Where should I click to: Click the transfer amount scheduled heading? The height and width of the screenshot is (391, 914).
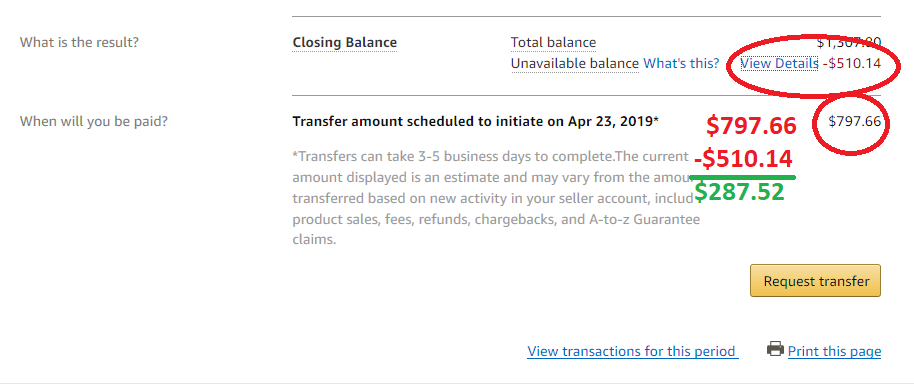[x=476, y=122]
